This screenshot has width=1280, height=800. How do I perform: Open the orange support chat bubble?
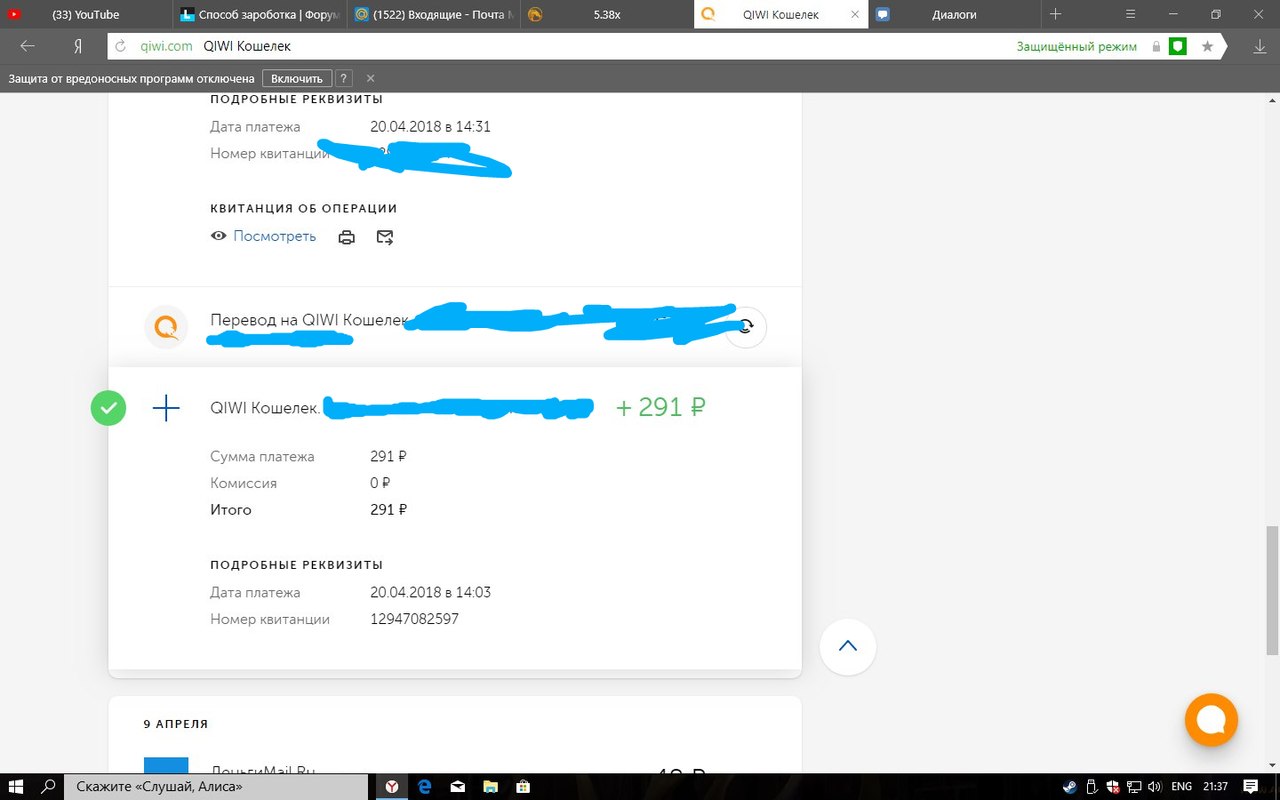tap(1211, 720)
